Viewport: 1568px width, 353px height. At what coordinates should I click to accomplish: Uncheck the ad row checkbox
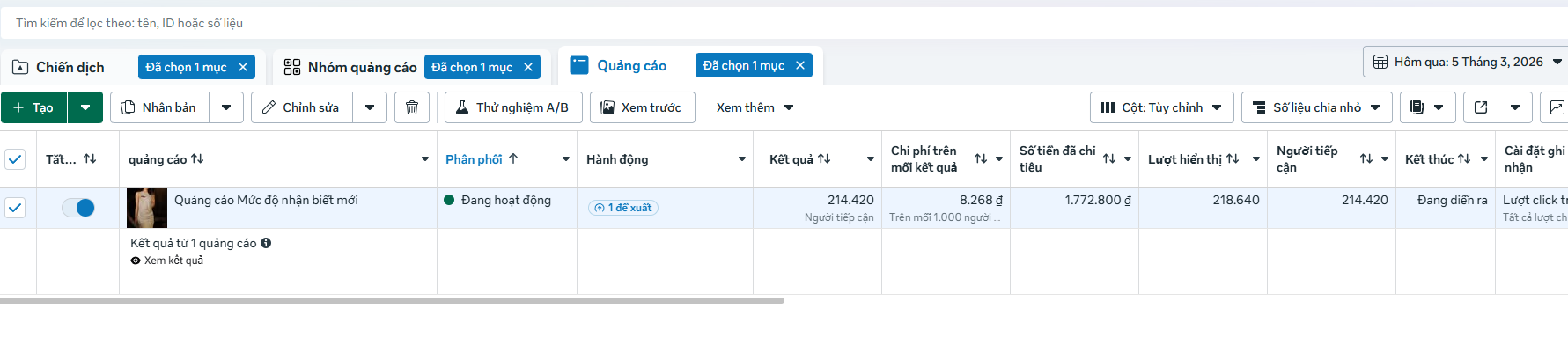(15, 208)
